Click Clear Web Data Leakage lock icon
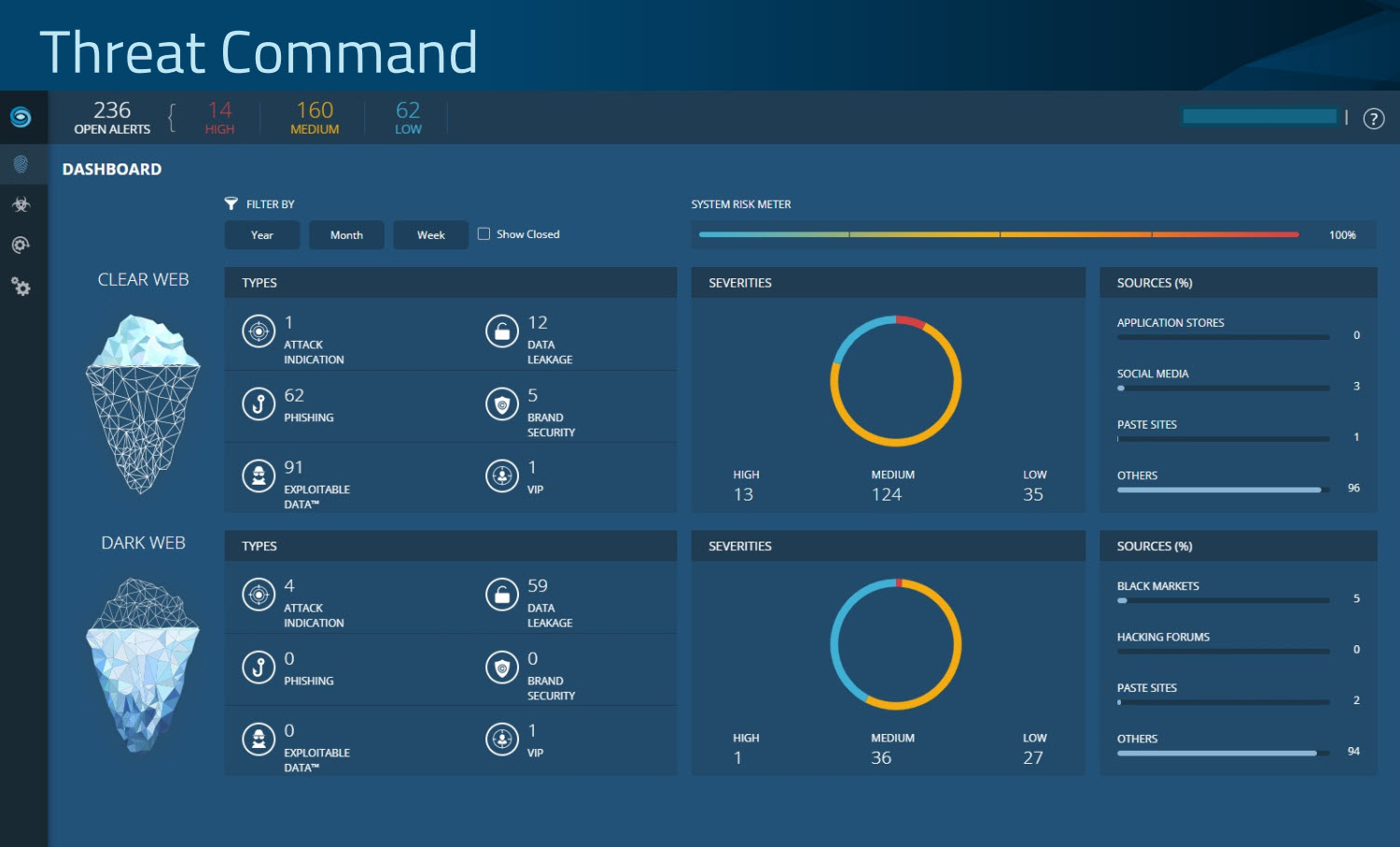Viewport: 1400px width, 847px height. point(502,332)
